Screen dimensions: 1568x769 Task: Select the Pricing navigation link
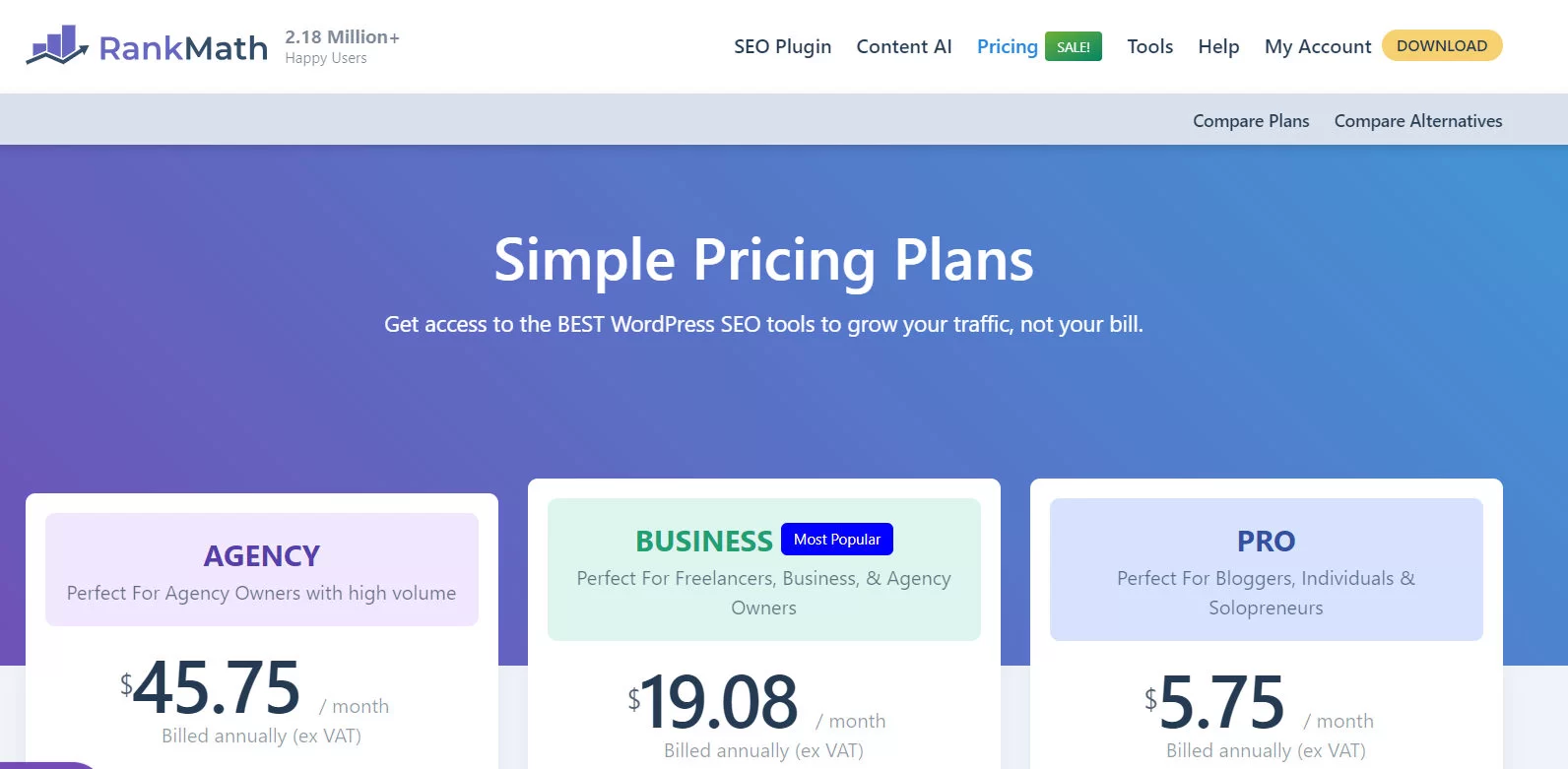(1007, 46)
